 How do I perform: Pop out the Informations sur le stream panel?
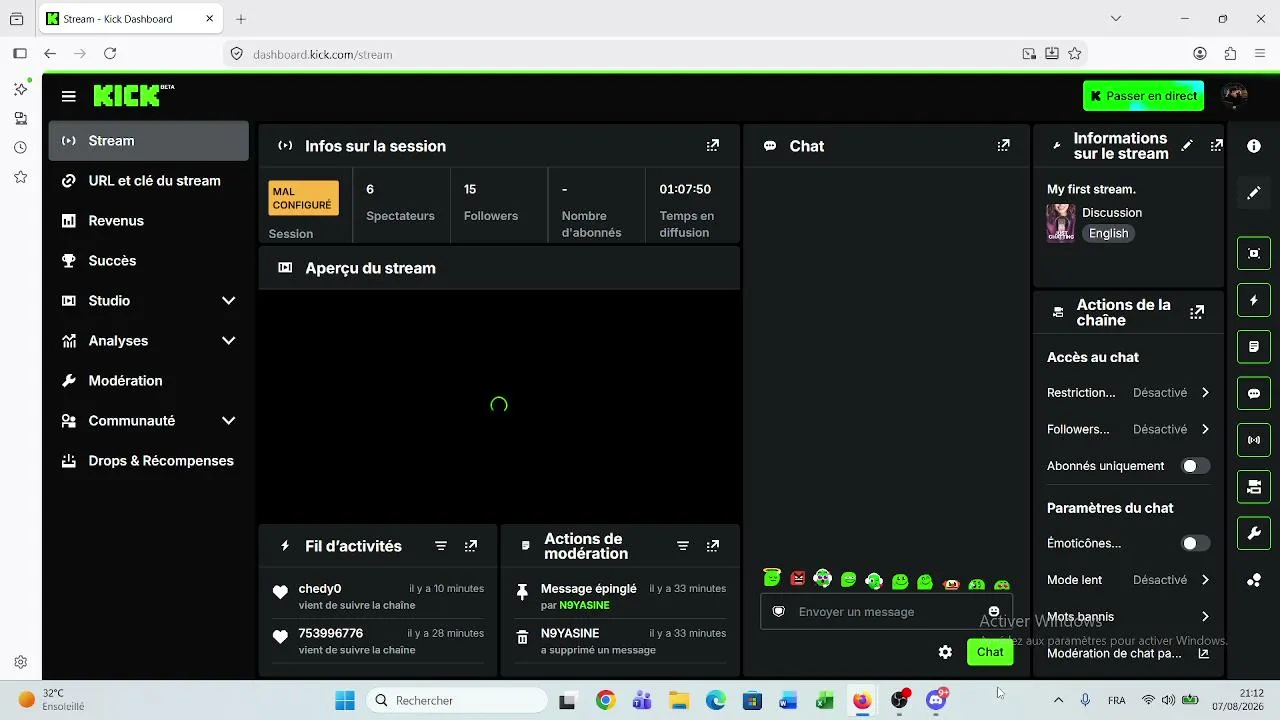(1217, 146)
